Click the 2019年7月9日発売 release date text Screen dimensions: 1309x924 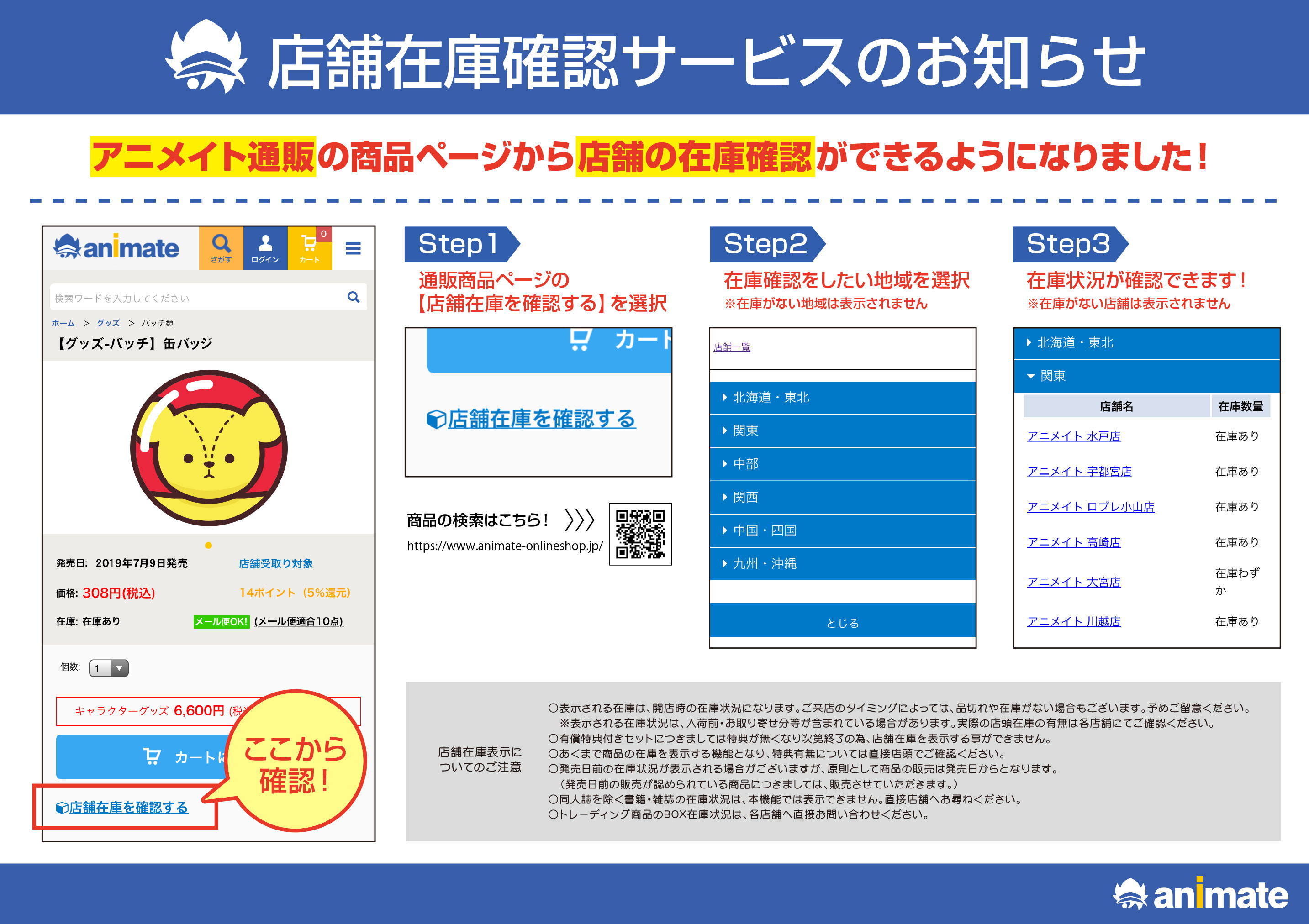tap(142, 563)
